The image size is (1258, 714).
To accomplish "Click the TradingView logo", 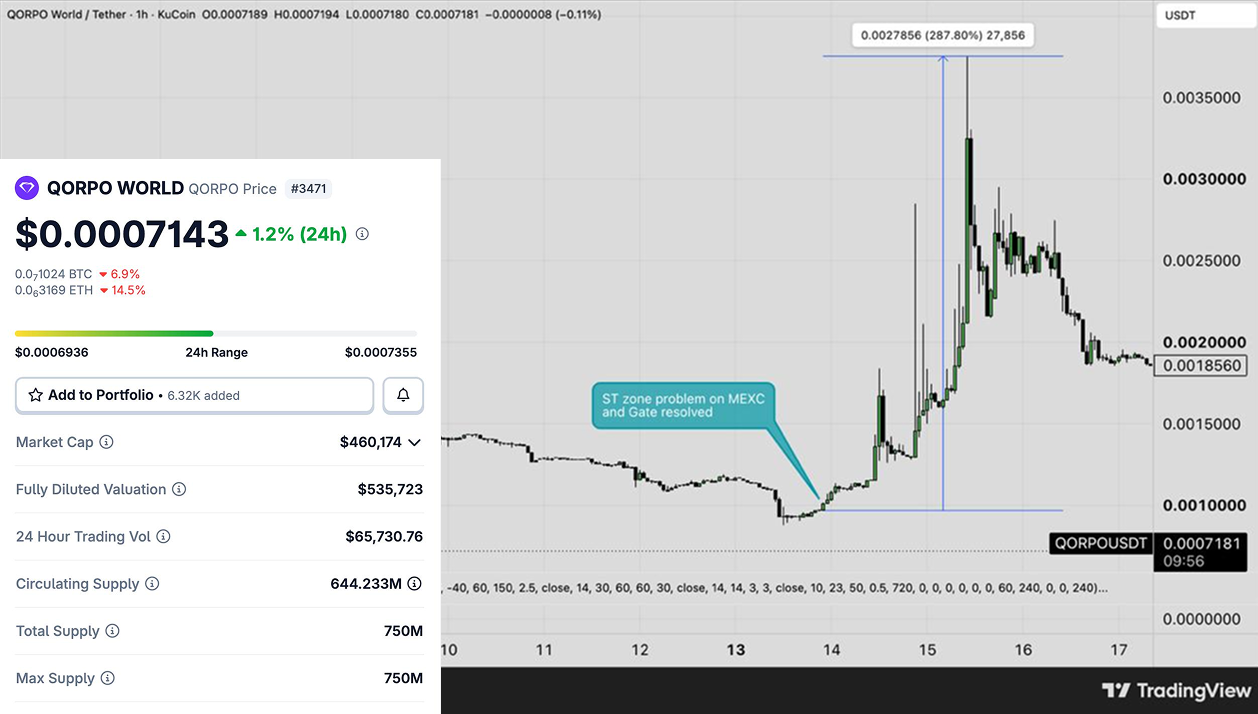I will coord(1176,690).
